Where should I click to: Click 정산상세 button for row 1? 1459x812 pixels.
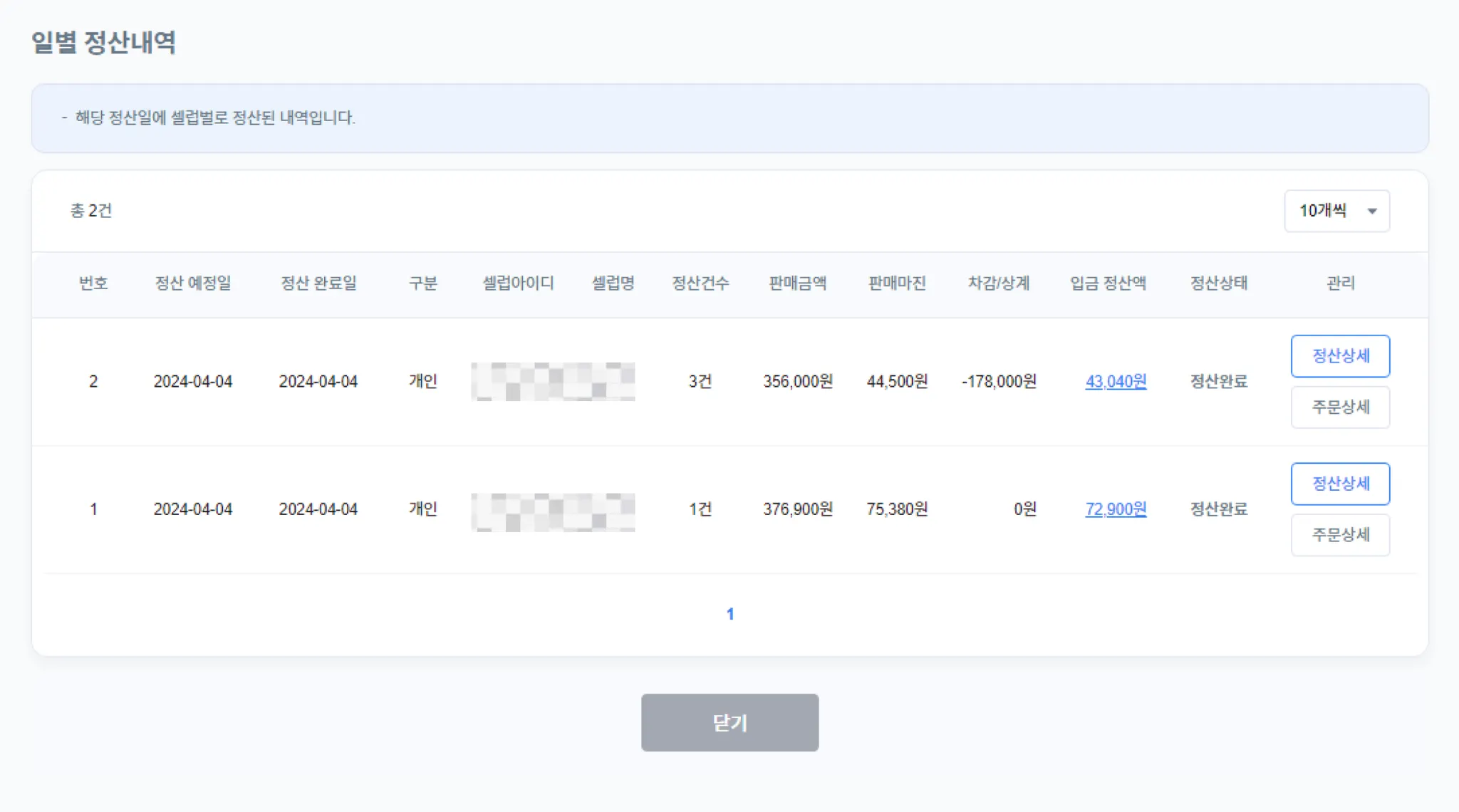click(x=1340, y=484)
